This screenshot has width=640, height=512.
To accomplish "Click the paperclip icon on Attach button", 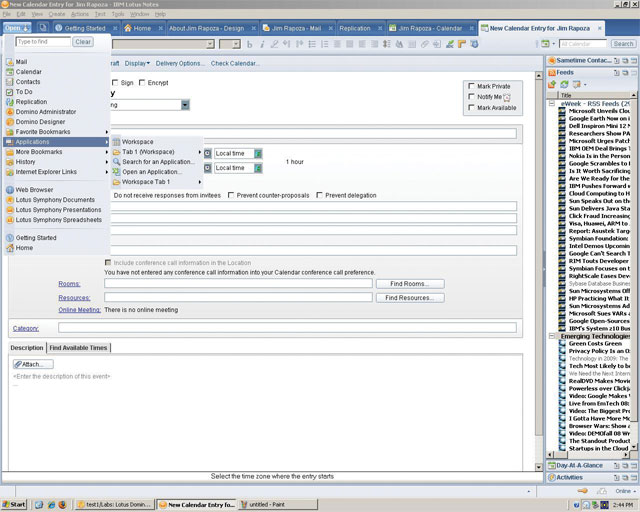I will (x=18, y=364).
